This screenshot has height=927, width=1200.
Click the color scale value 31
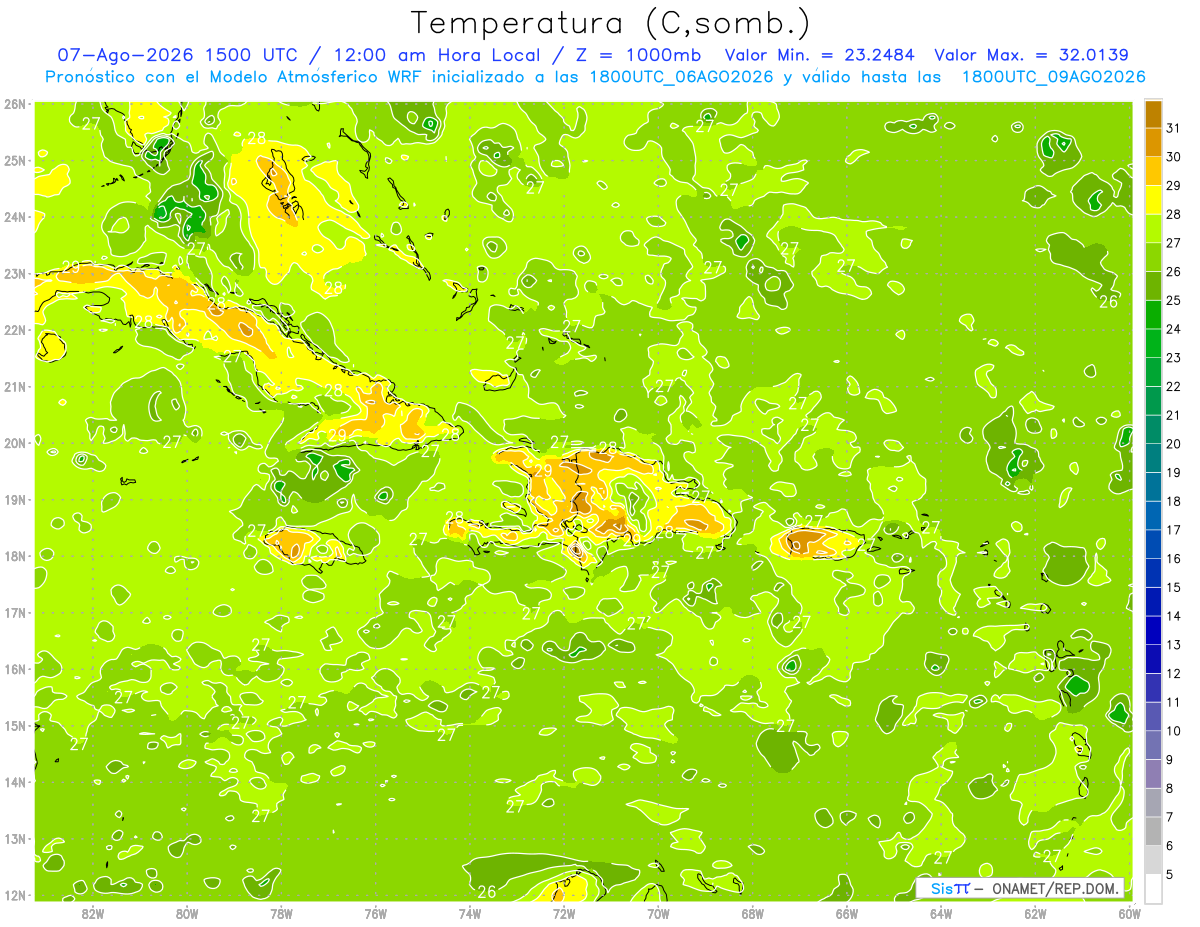point(1174,128)
